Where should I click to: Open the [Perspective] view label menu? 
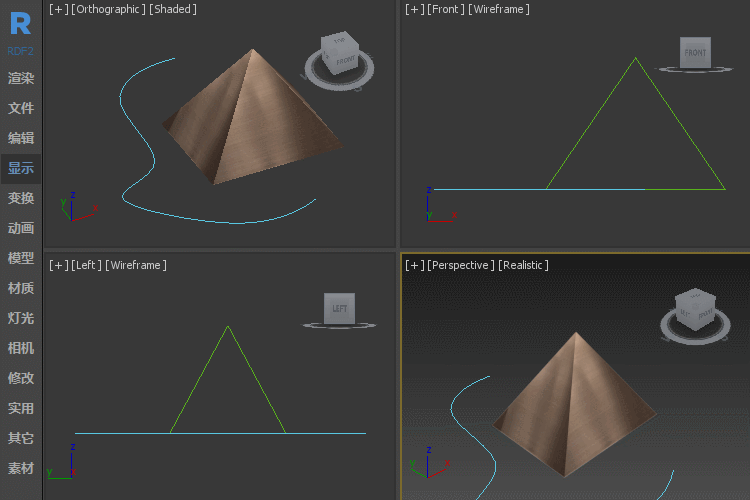point(461,265)
